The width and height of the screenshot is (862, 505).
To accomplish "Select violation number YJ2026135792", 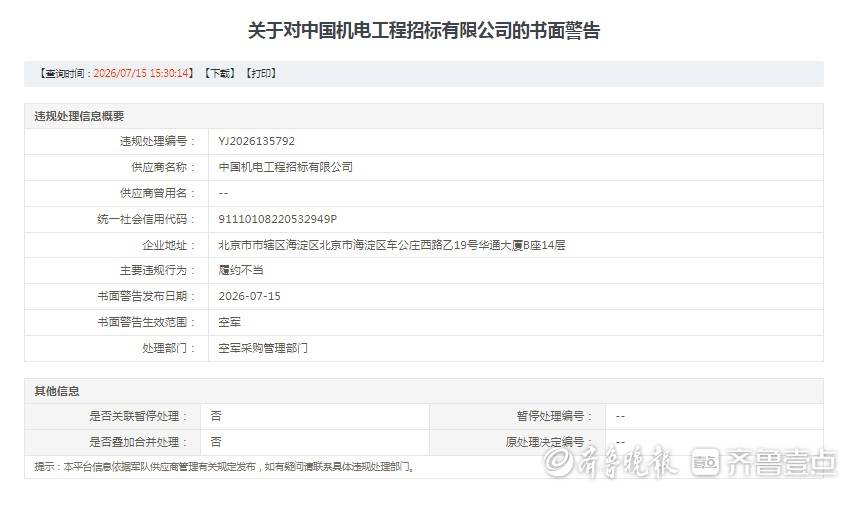I will pyautogui.click(x=257, y=141).
